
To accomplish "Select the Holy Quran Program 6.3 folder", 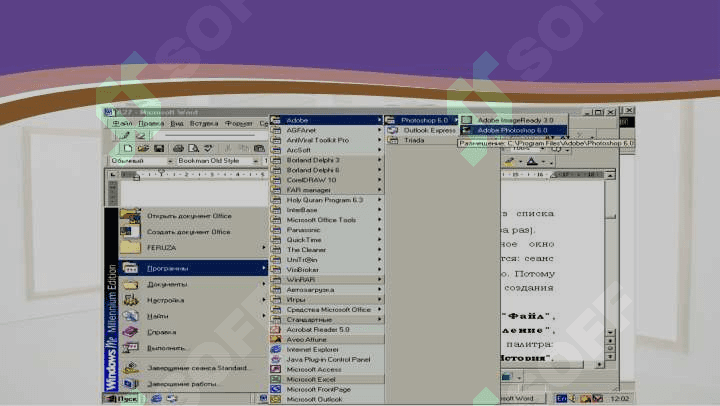I will pyautogui.click(x=326, y=200).
